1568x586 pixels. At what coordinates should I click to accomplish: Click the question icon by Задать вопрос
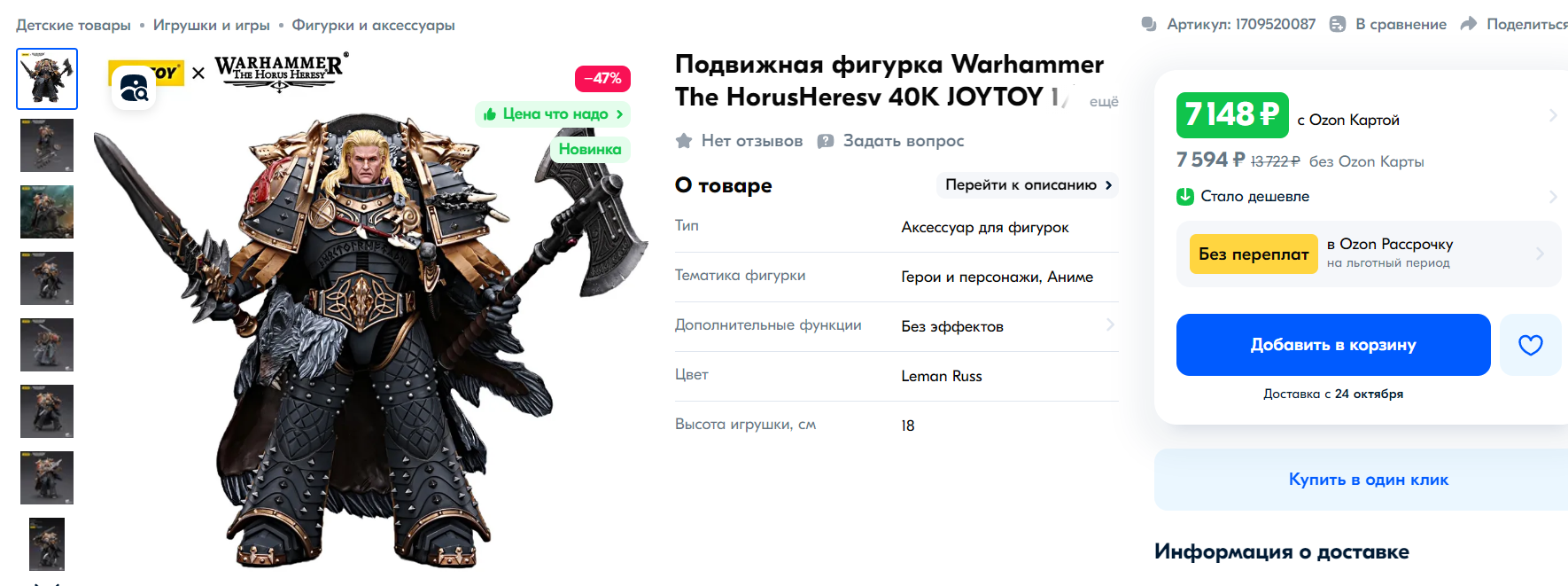point(825,140)
